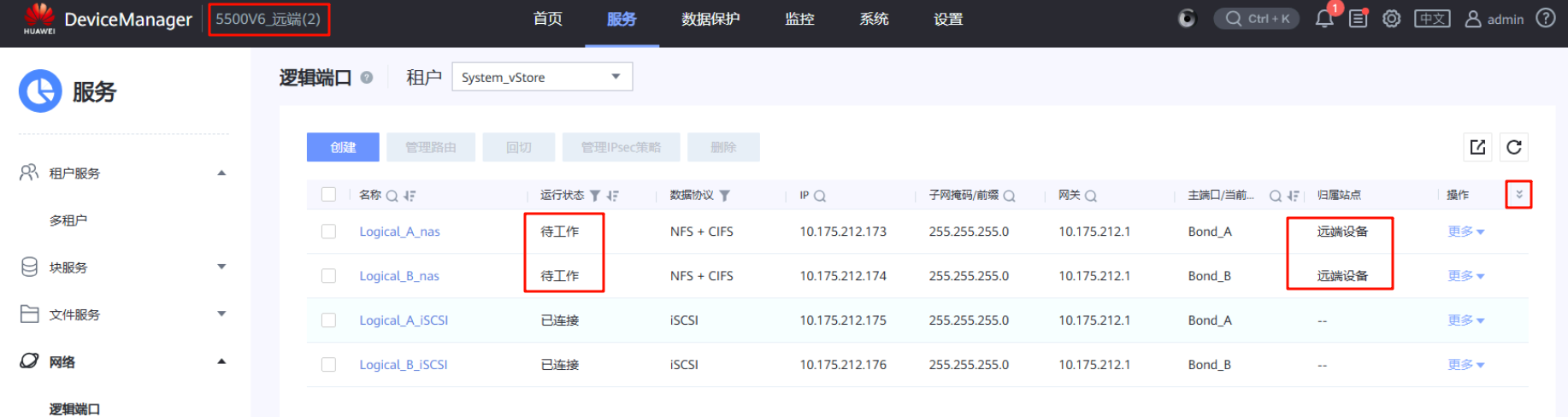This screenshot has width=1568, height=417.
Task: Click the refresh table icon
Action: coord(1513,147)
